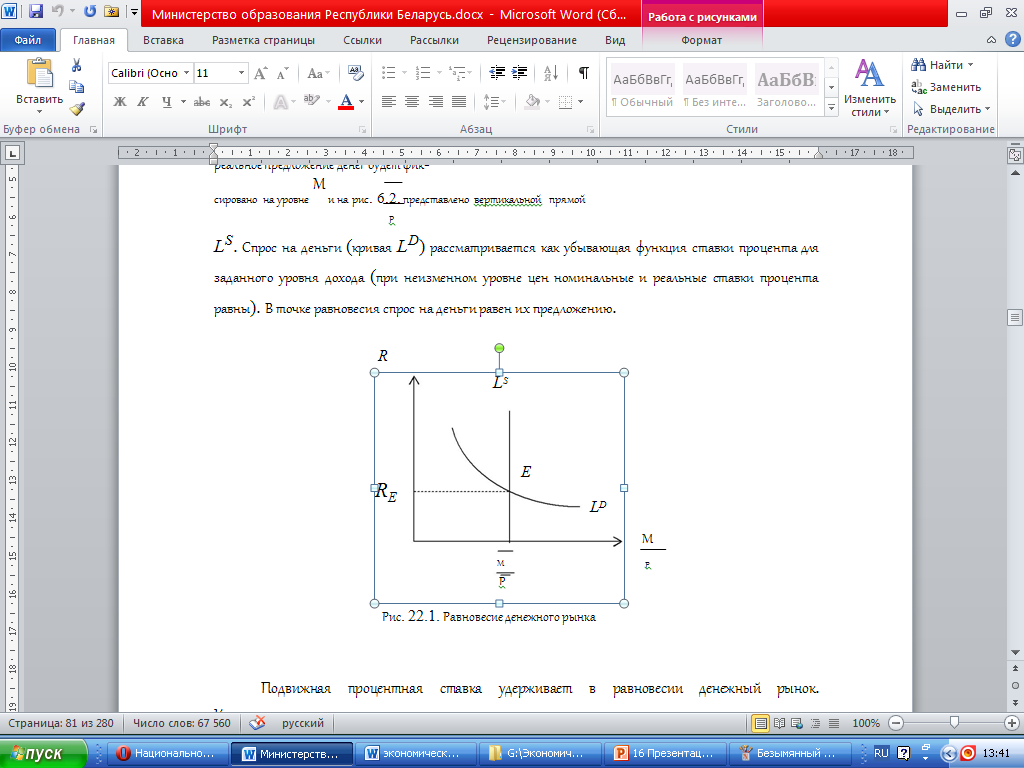This screenshot has width=1024, height=768.
Task: Click the Cut scissors icon
Action: (x=76, y=65)
